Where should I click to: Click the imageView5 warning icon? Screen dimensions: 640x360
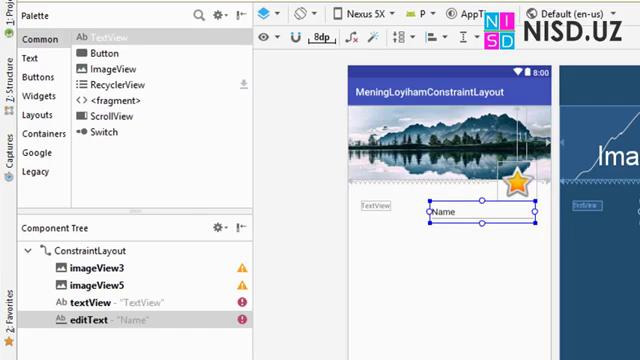[x=242, y=285]
